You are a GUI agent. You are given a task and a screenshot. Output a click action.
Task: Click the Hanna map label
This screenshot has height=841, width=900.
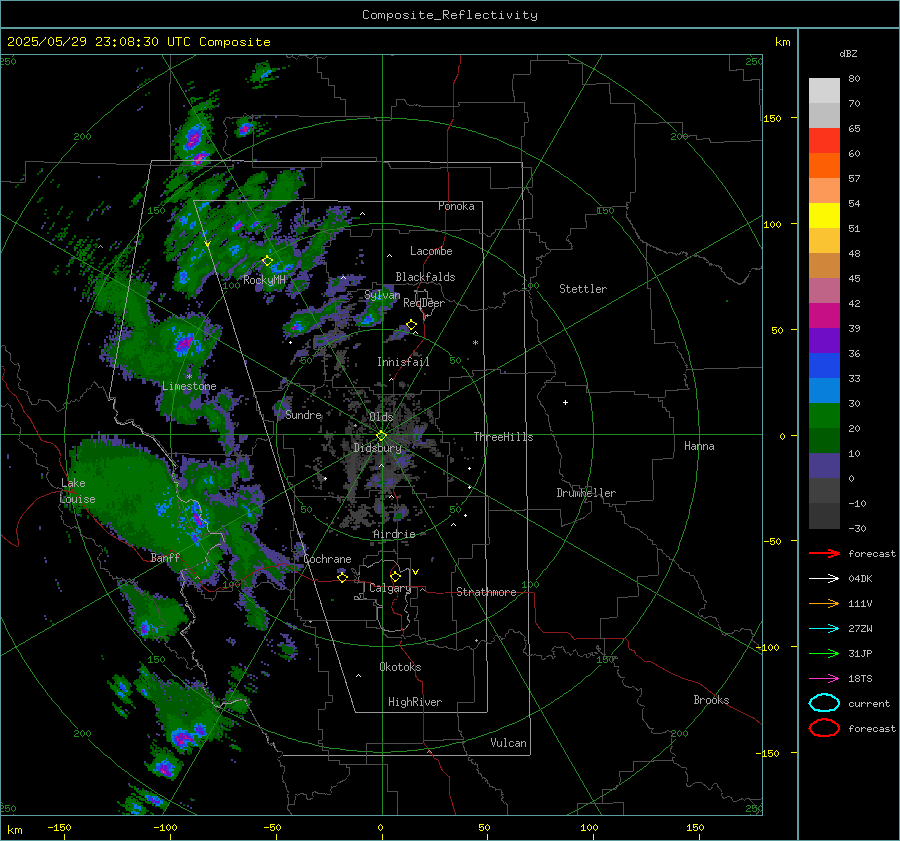[699, 446]
